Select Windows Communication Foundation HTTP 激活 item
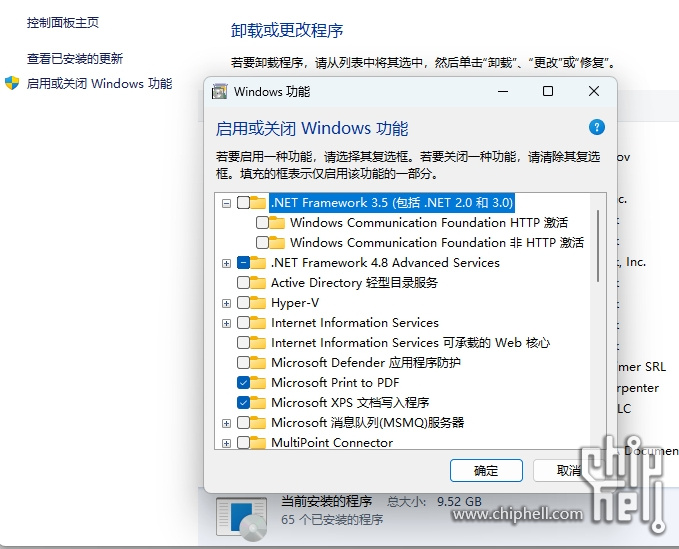 429,223
